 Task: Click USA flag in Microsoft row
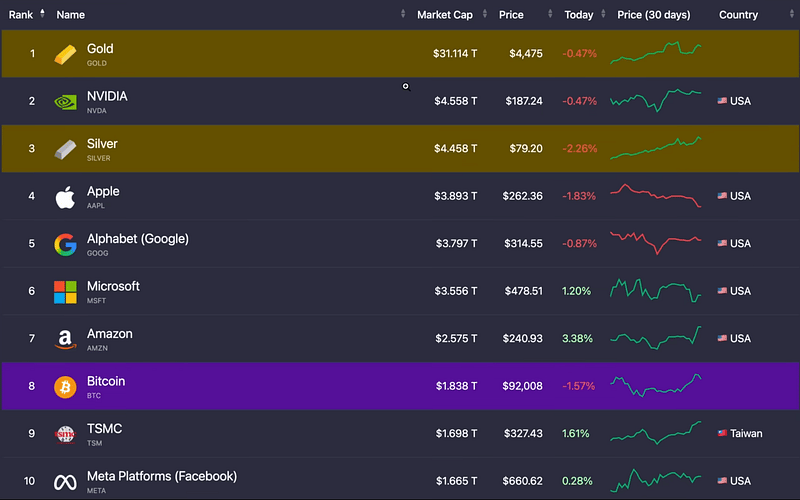[x=722, y=291]
